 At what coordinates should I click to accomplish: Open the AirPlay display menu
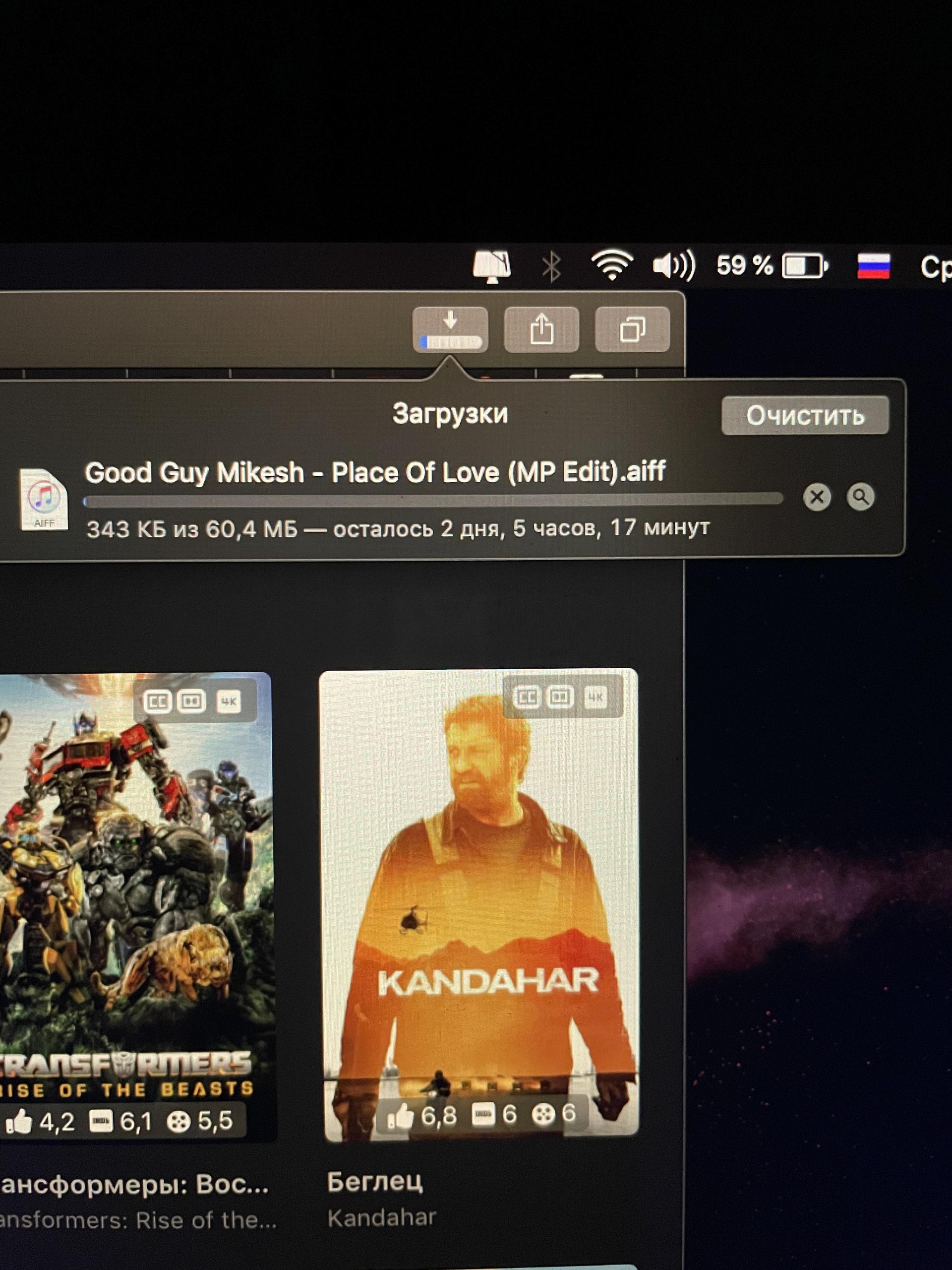492,267
